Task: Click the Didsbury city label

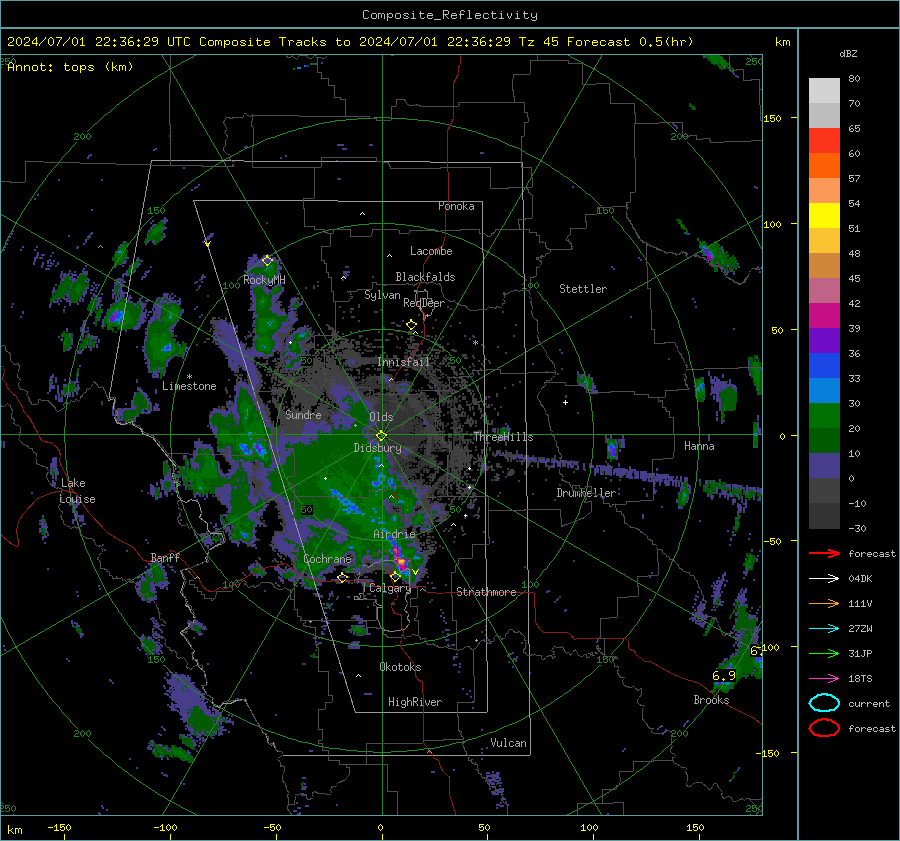Action: (378, 448)
